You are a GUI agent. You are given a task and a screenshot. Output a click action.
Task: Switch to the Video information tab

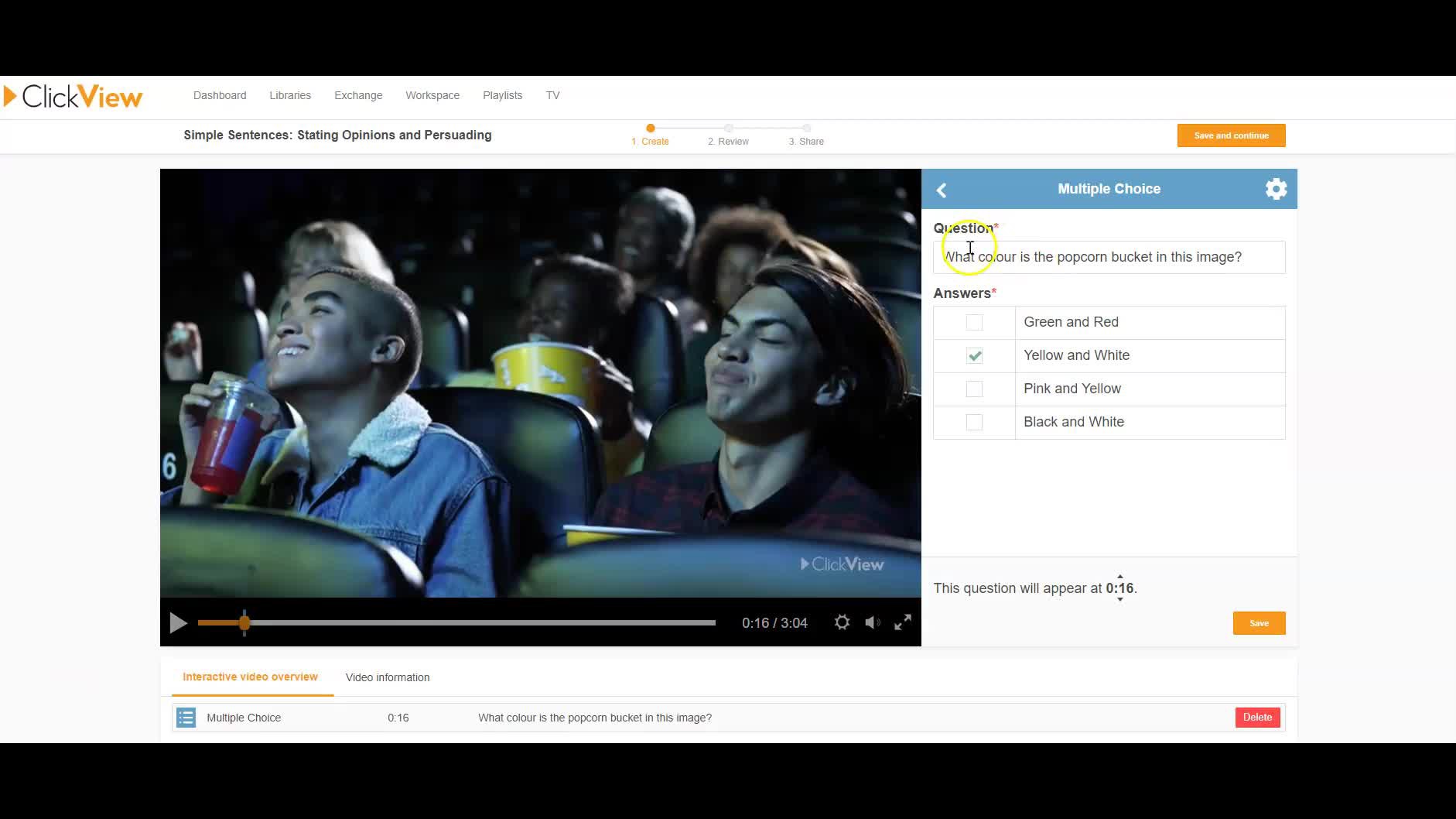click(x=388, y=677)
